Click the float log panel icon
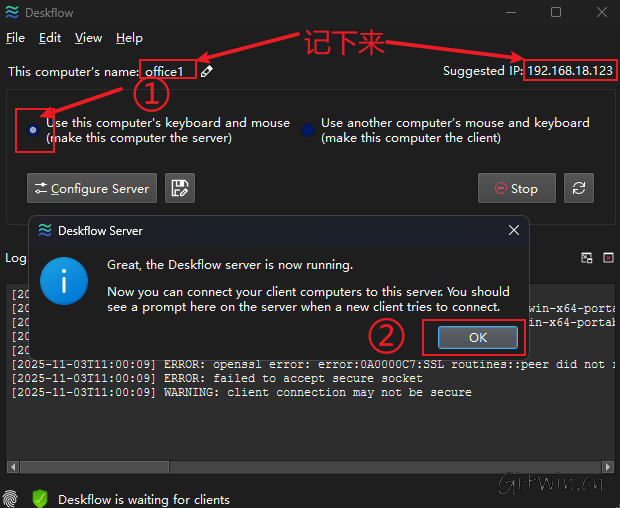Viewport: 620px width, 508px height. coord(587,258)
